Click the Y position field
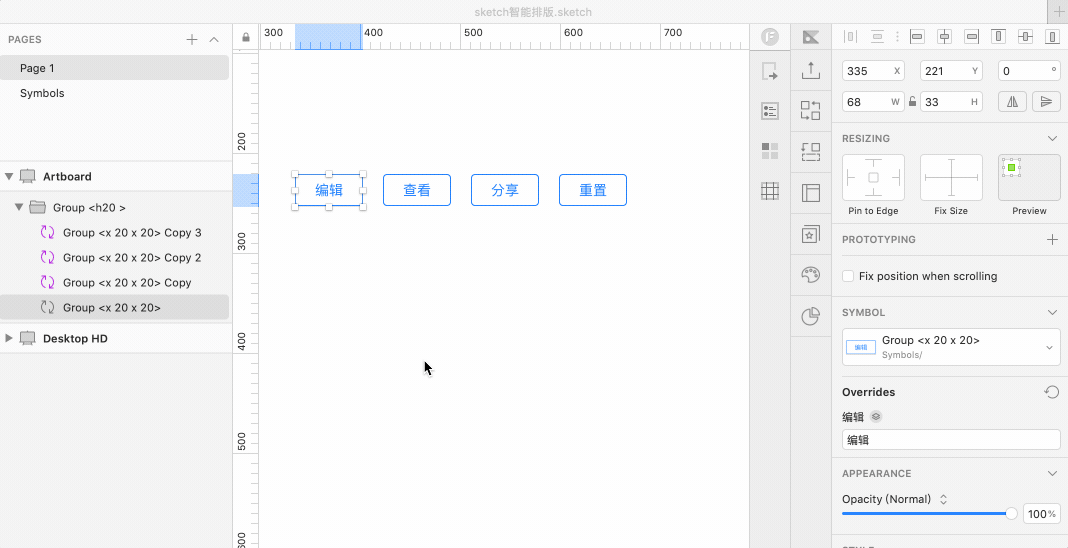The width and height of the screenshot is (1068, 548). click(951, 71)
